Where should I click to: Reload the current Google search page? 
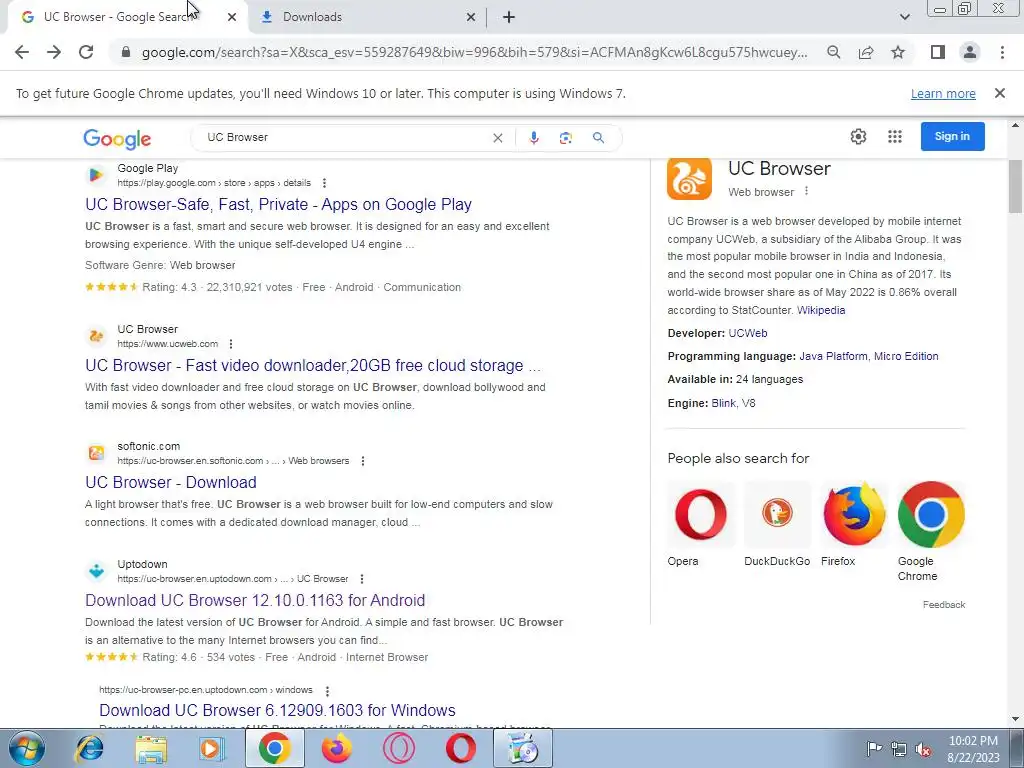click(x=86, y=52)
